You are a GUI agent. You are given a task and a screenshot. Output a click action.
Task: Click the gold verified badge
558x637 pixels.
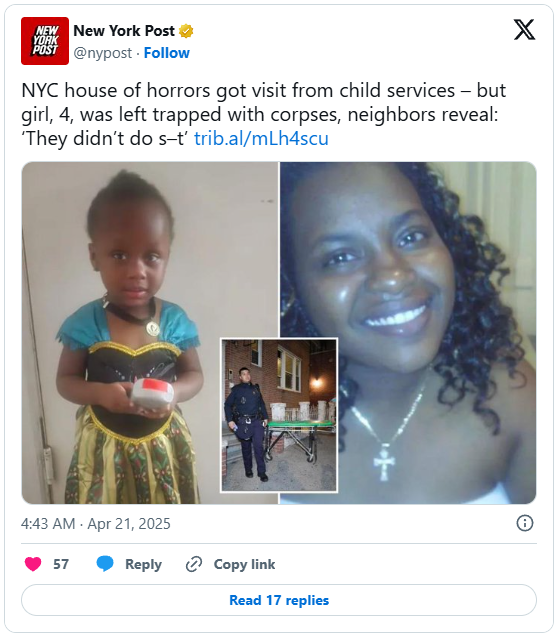coord(186,31)
